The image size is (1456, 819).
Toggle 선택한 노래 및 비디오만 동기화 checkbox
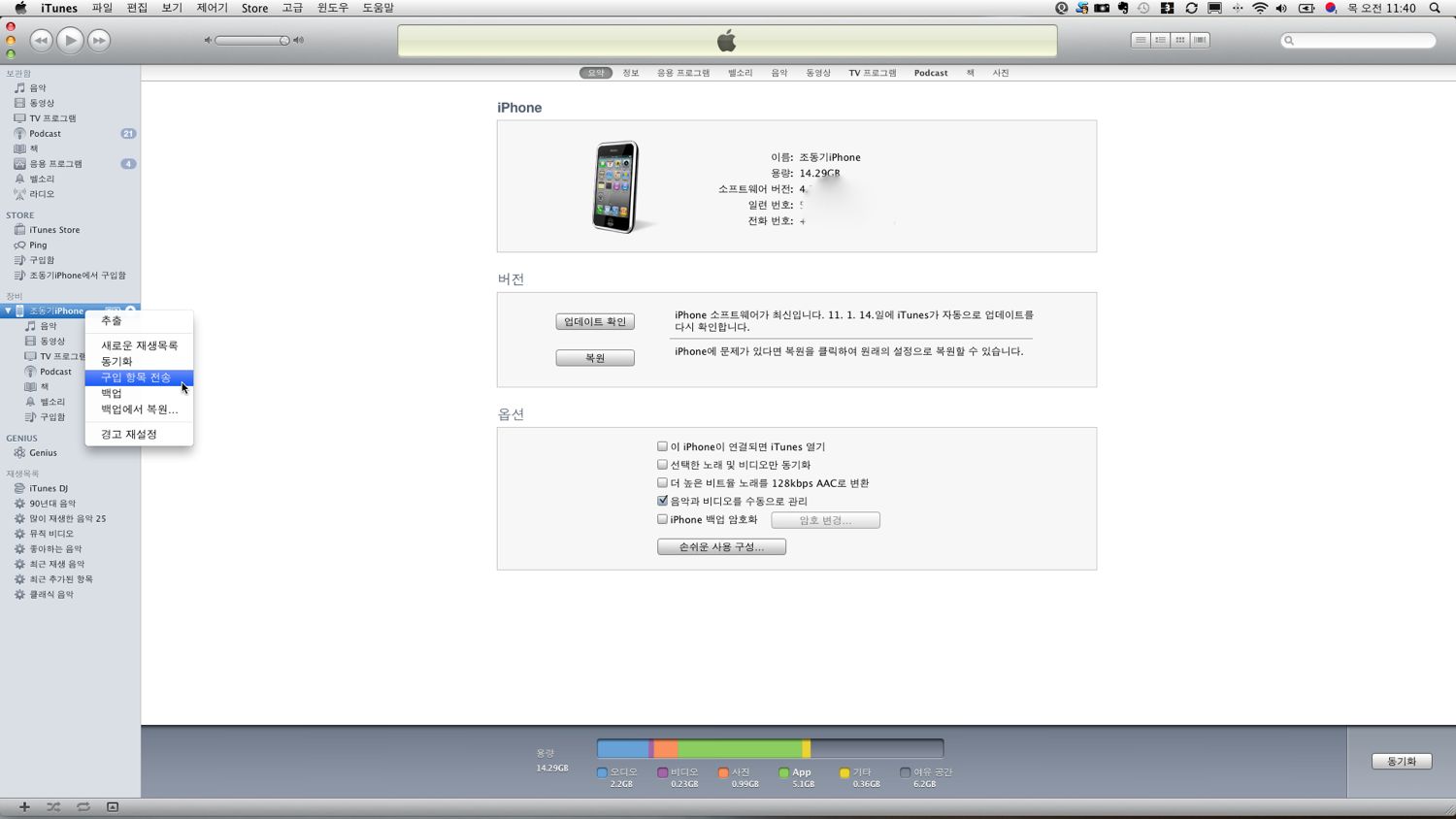tap(662, 465)
